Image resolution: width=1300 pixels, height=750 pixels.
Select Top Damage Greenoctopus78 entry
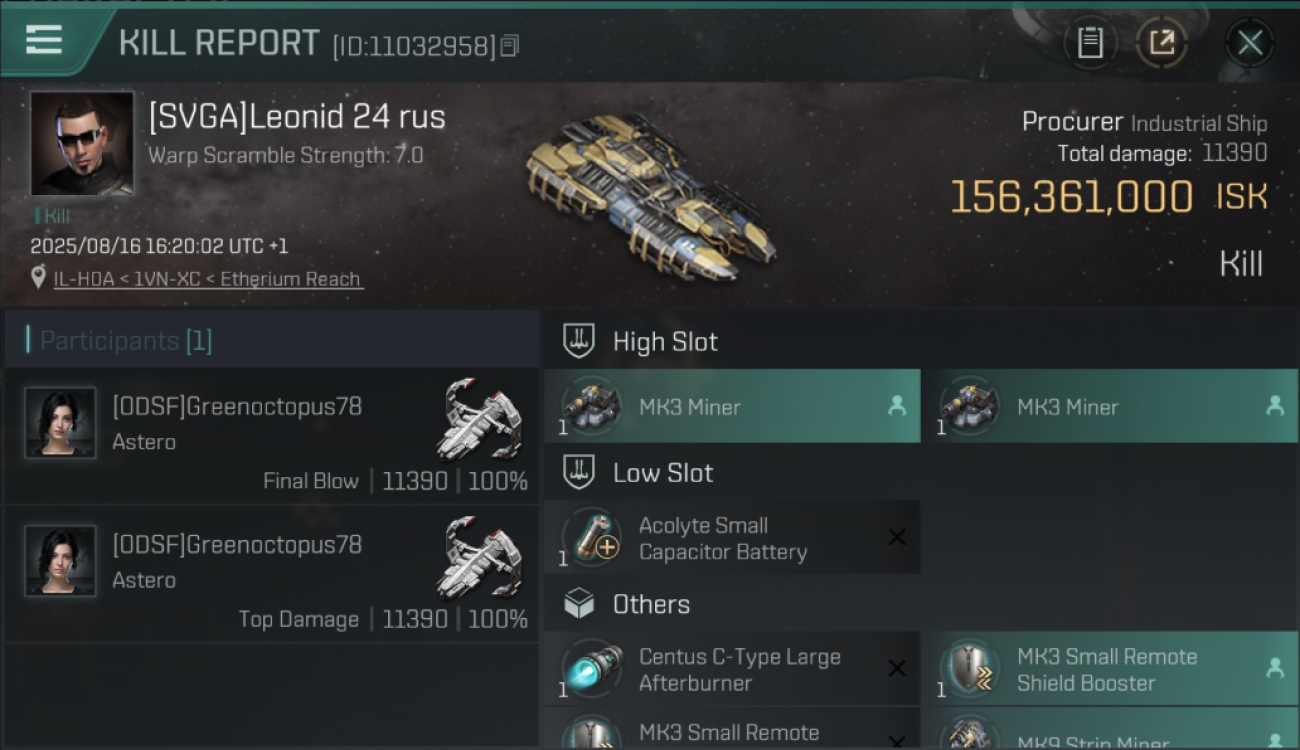click(x=272, y=574)
